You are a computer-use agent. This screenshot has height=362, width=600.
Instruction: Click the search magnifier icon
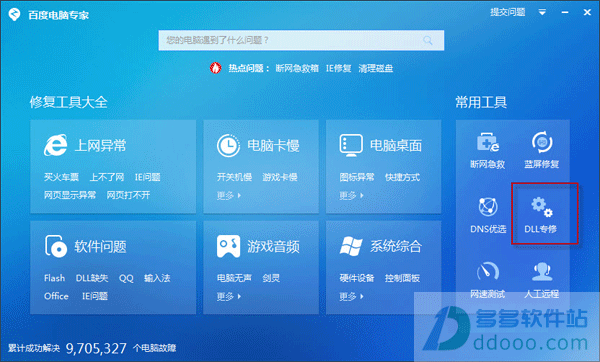click(427, 40)
